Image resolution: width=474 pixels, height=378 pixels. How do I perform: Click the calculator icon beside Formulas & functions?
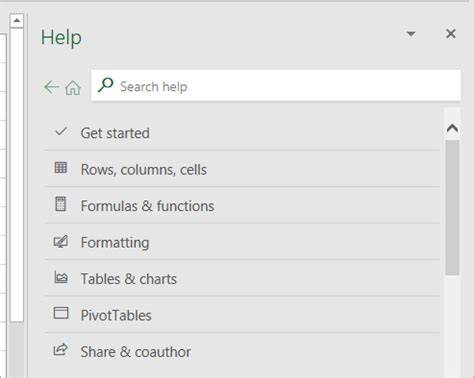[61, 204]
